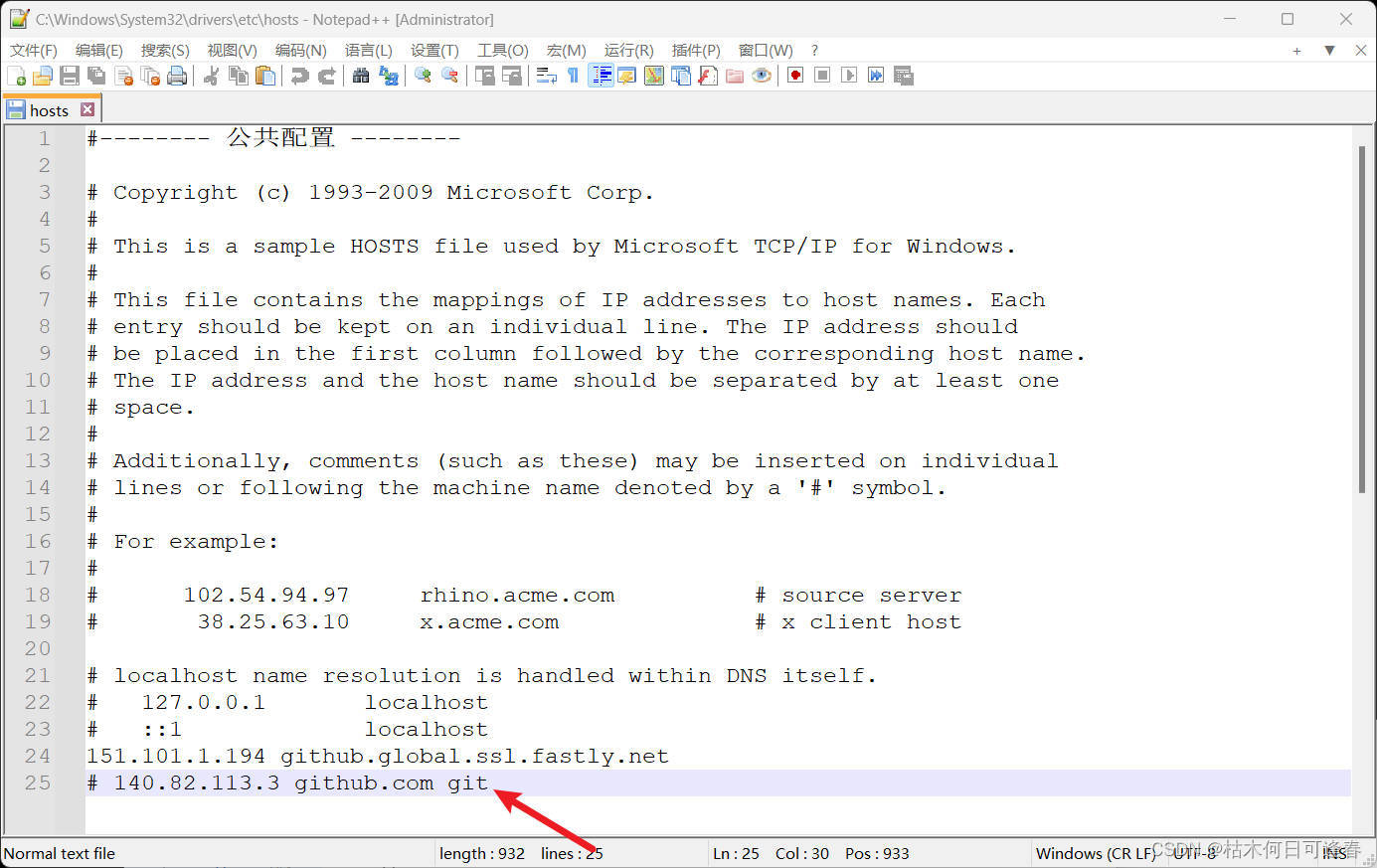Create a new document with New icon
Image resolution: width=1377 pixels, height=868 pixels.
(16, 76)
